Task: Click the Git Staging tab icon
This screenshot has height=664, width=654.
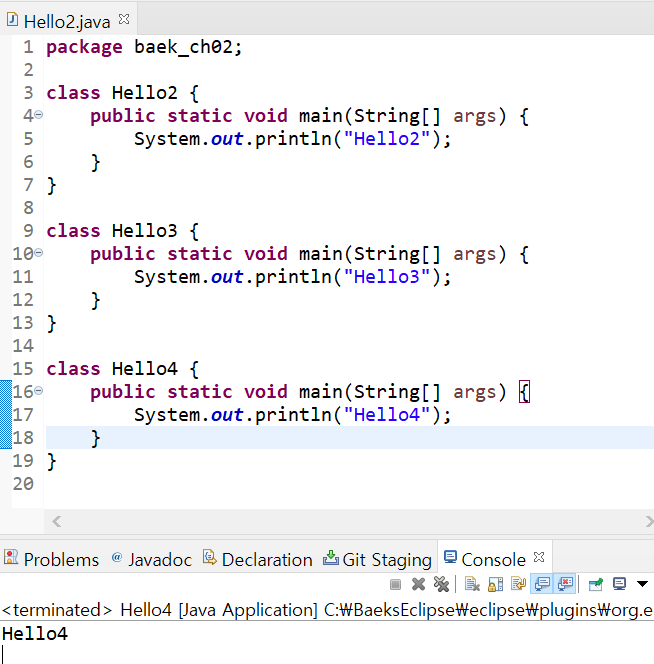Action: [330, 558]
